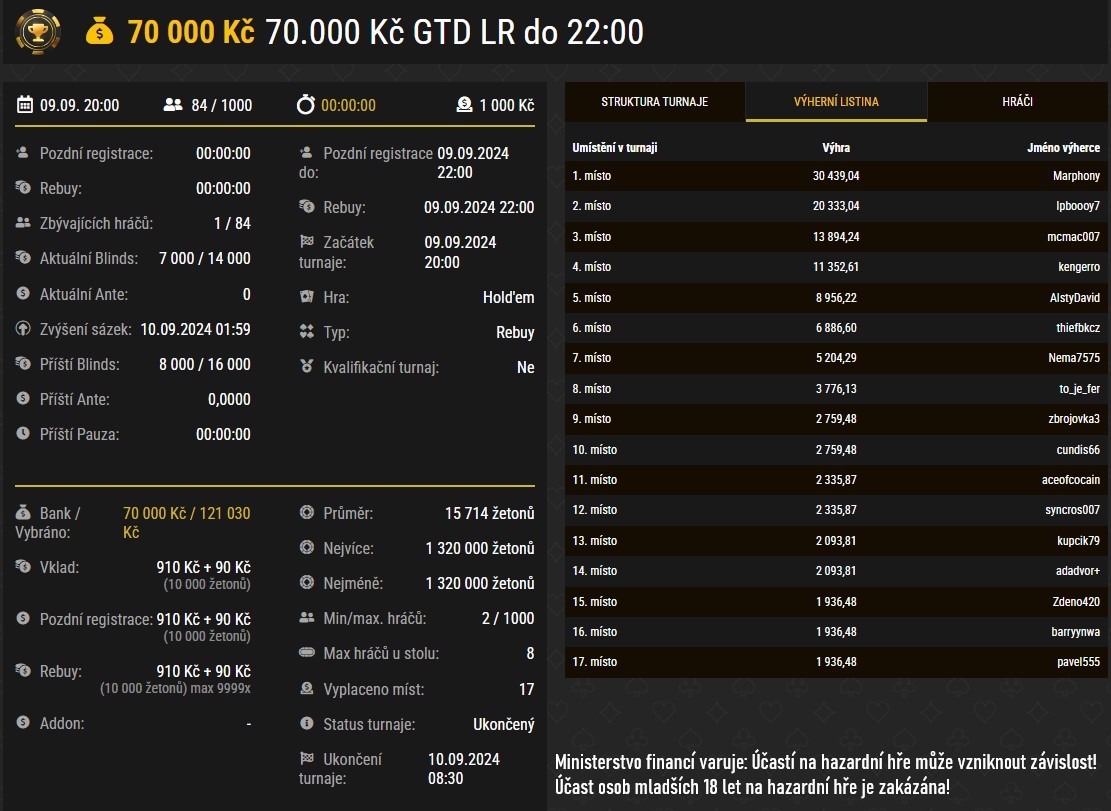Click the icon beside Zbývajících hráčů
Viewport: 1111px width, 811px height.
[x=23, y=222]
